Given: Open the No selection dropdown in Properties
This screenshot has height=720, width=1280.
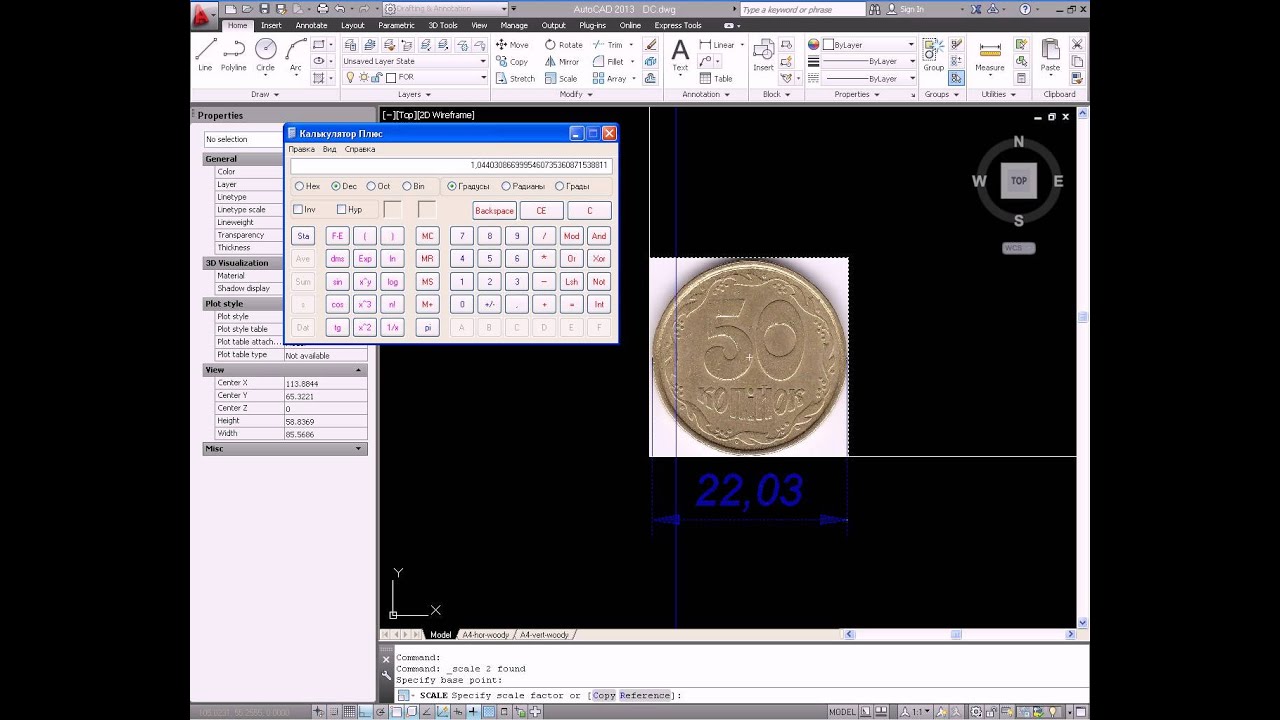Looking at the screenshot, I should 244,139.
